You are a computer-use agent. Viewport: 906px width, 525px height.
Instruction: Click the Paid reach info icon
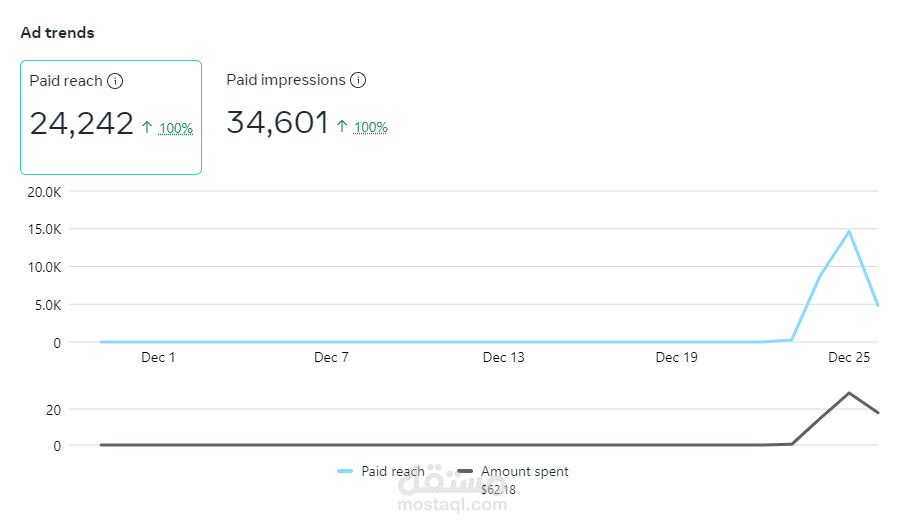point(115,81)
